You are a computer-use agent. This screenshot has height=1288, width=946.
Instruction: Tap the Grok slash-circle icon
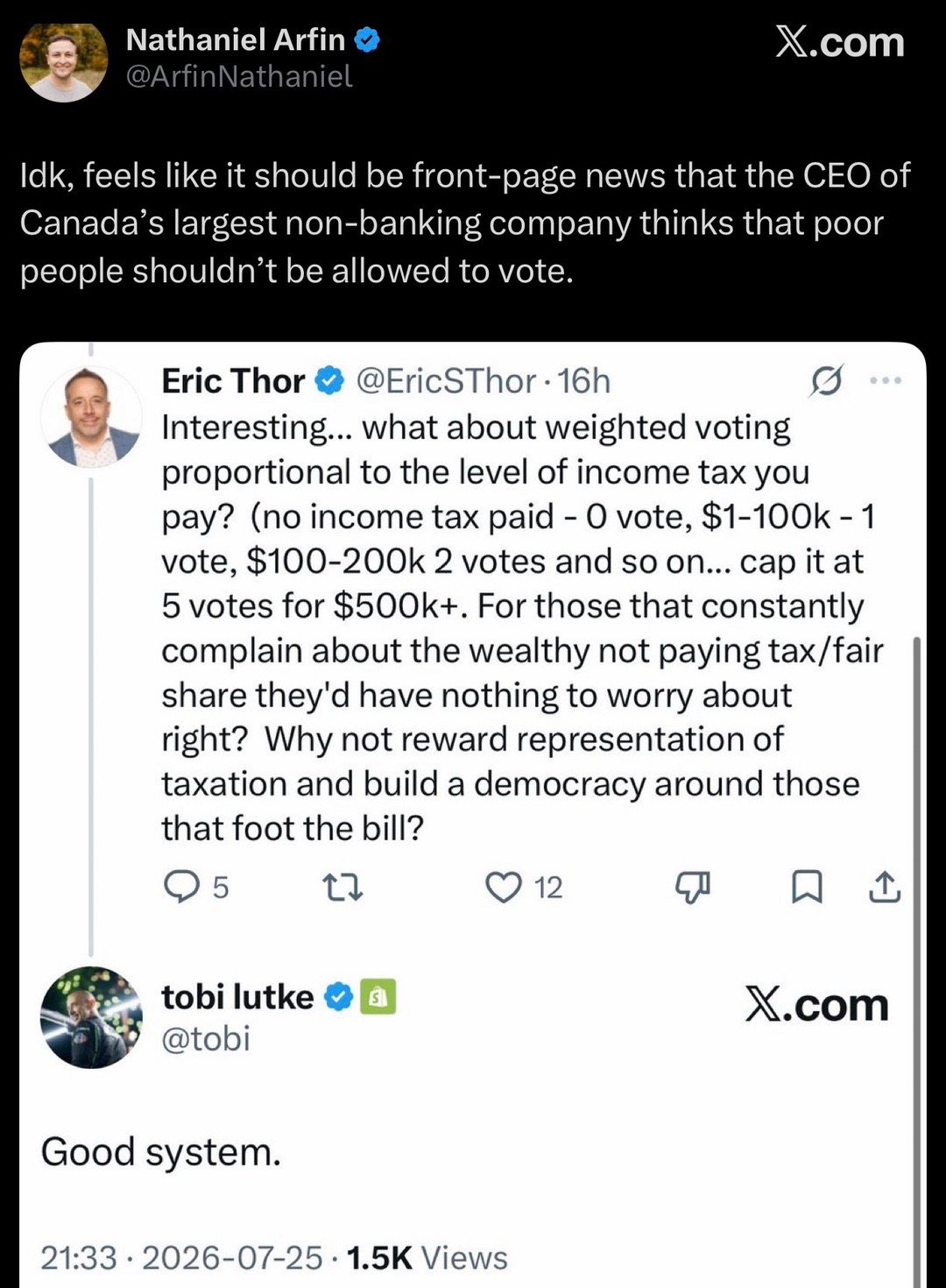(x=826, y=380)
